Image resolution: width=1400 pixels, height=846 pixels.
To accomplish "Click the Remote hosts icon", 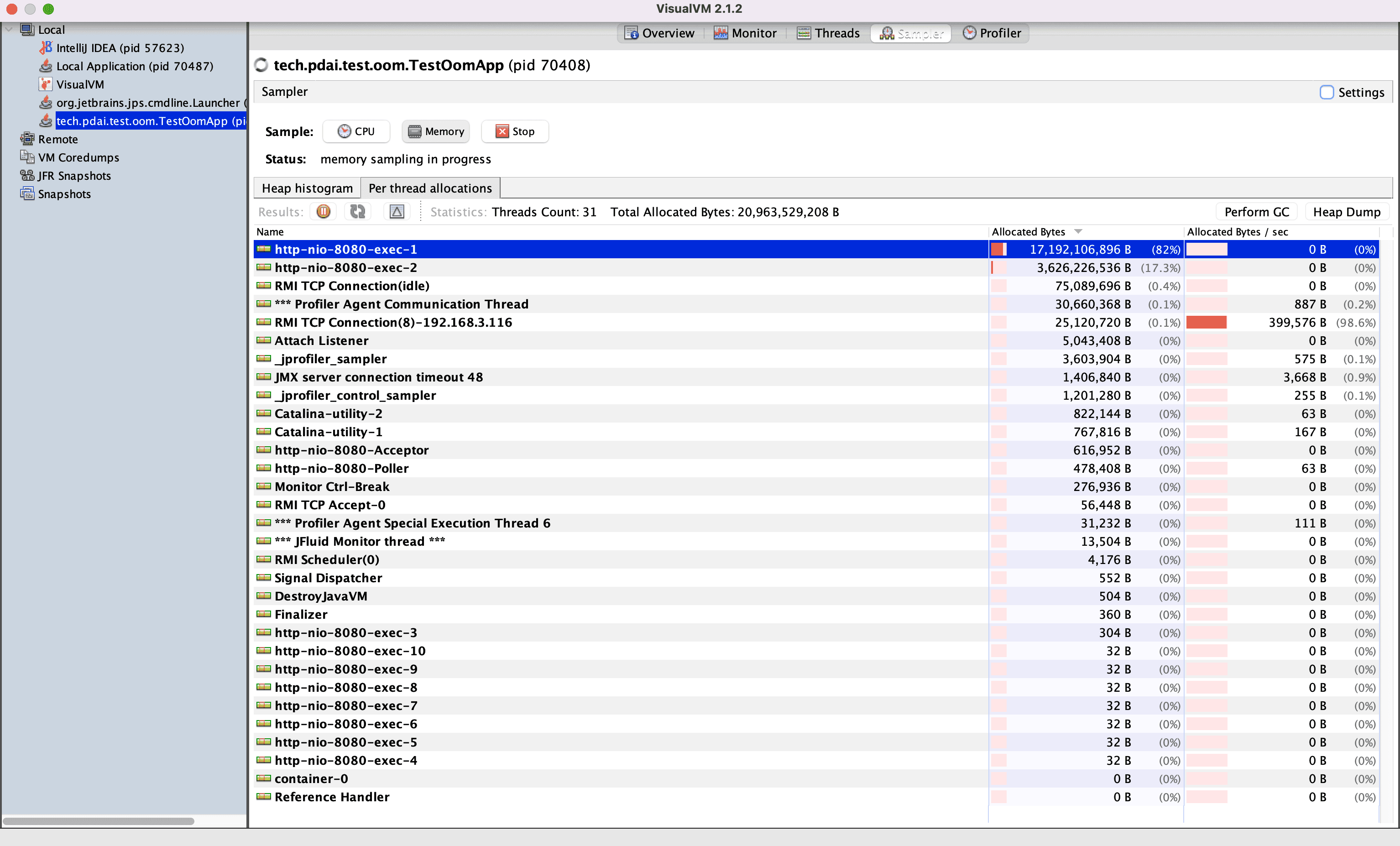I will 27,139.
